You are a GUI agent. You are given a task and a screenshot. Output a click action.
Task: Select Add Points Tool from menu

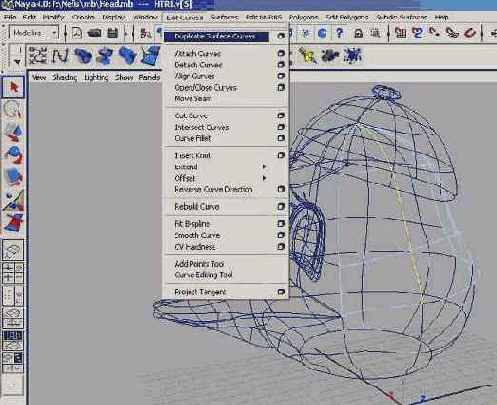199,264
